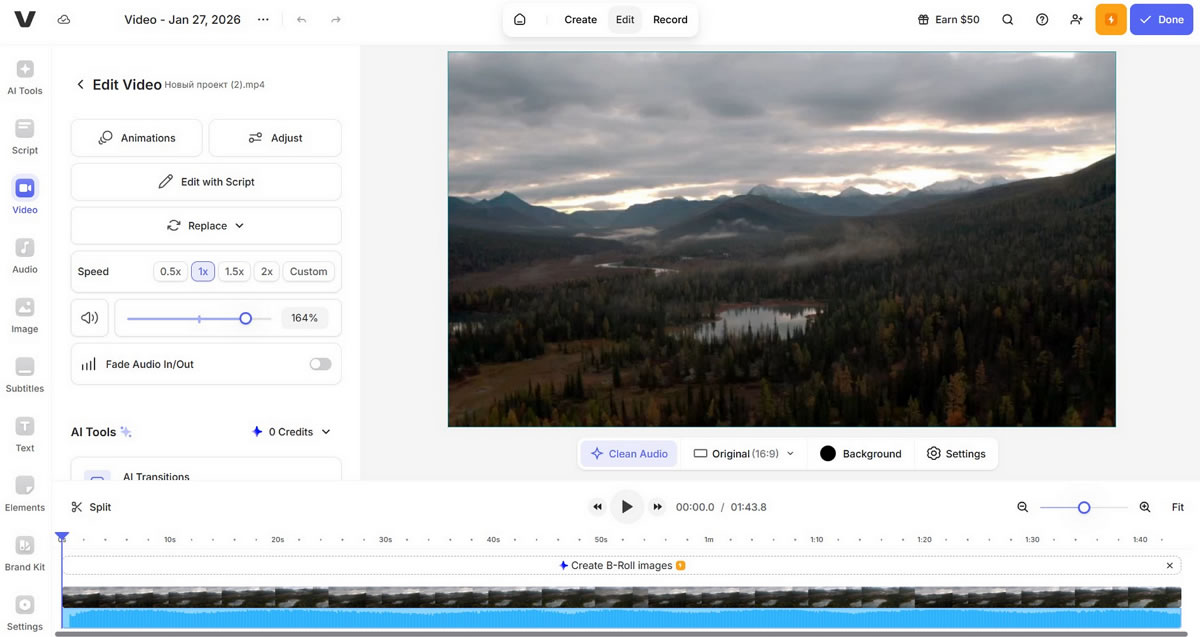
Task: Click the Split scissors tool
Action: 91,507
